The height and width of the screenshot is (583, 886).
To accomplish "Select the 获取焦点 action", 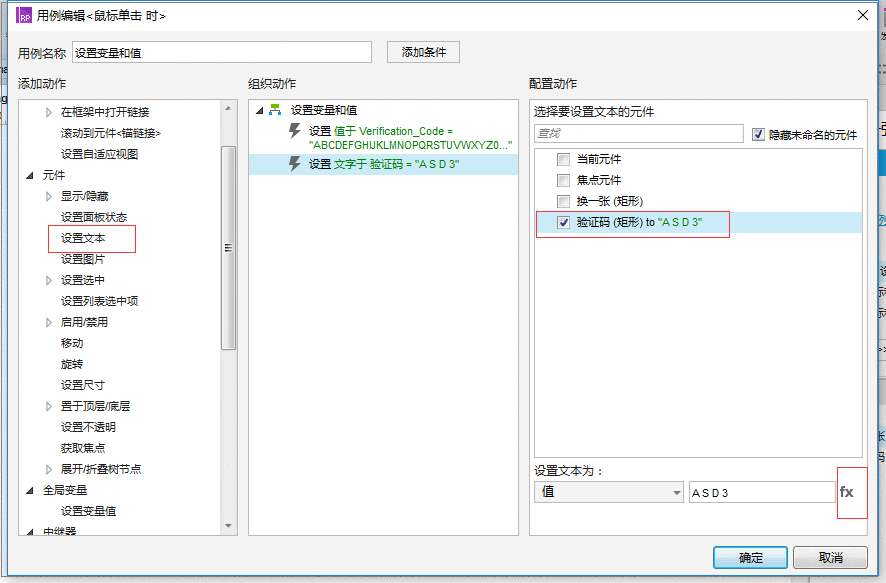I will pyautogui.click(x=83, y=448).
